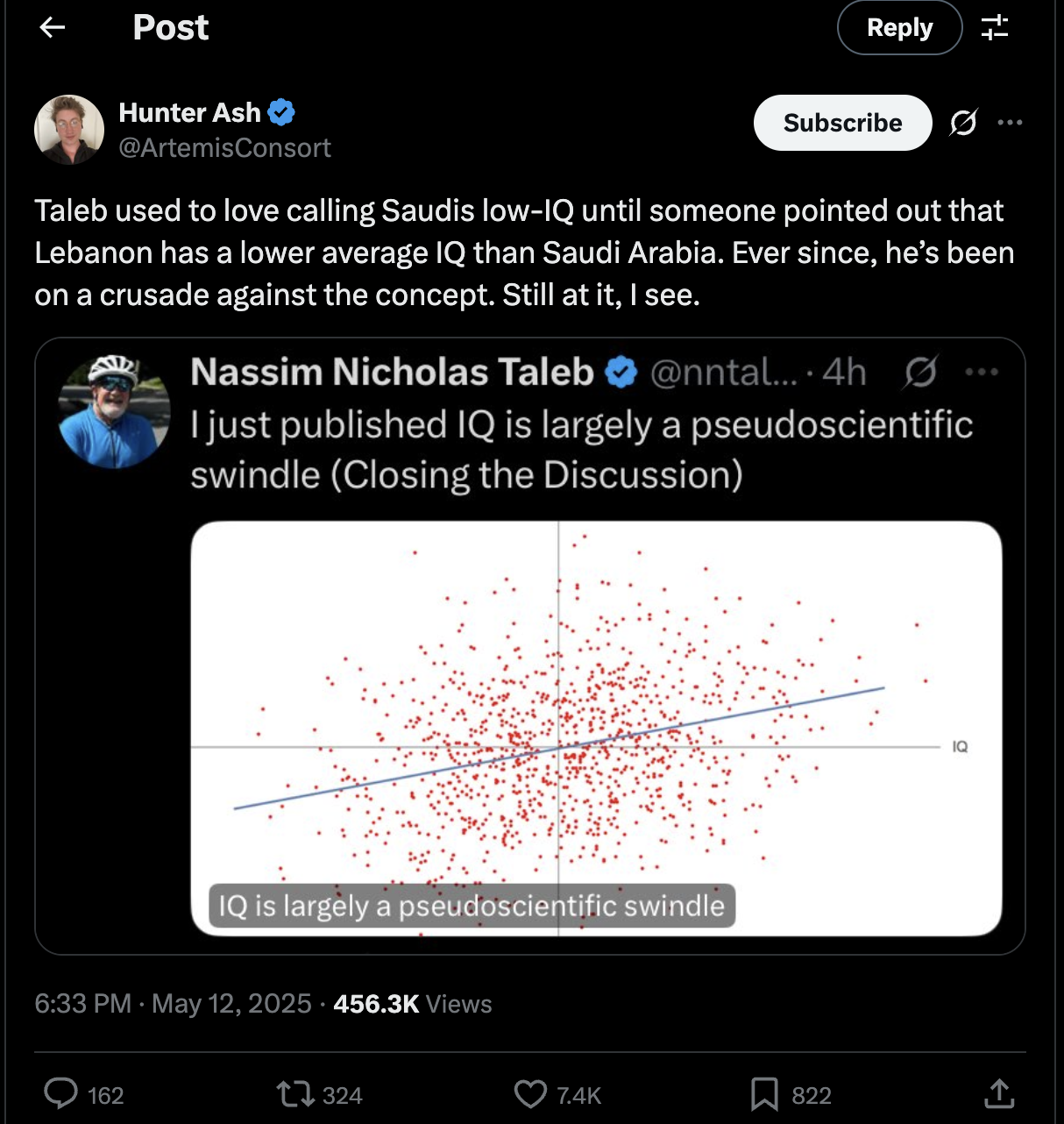Open the IQ scatter plot image
The height and width of the screenshot is (1124, 1064).
coord(596,729)
